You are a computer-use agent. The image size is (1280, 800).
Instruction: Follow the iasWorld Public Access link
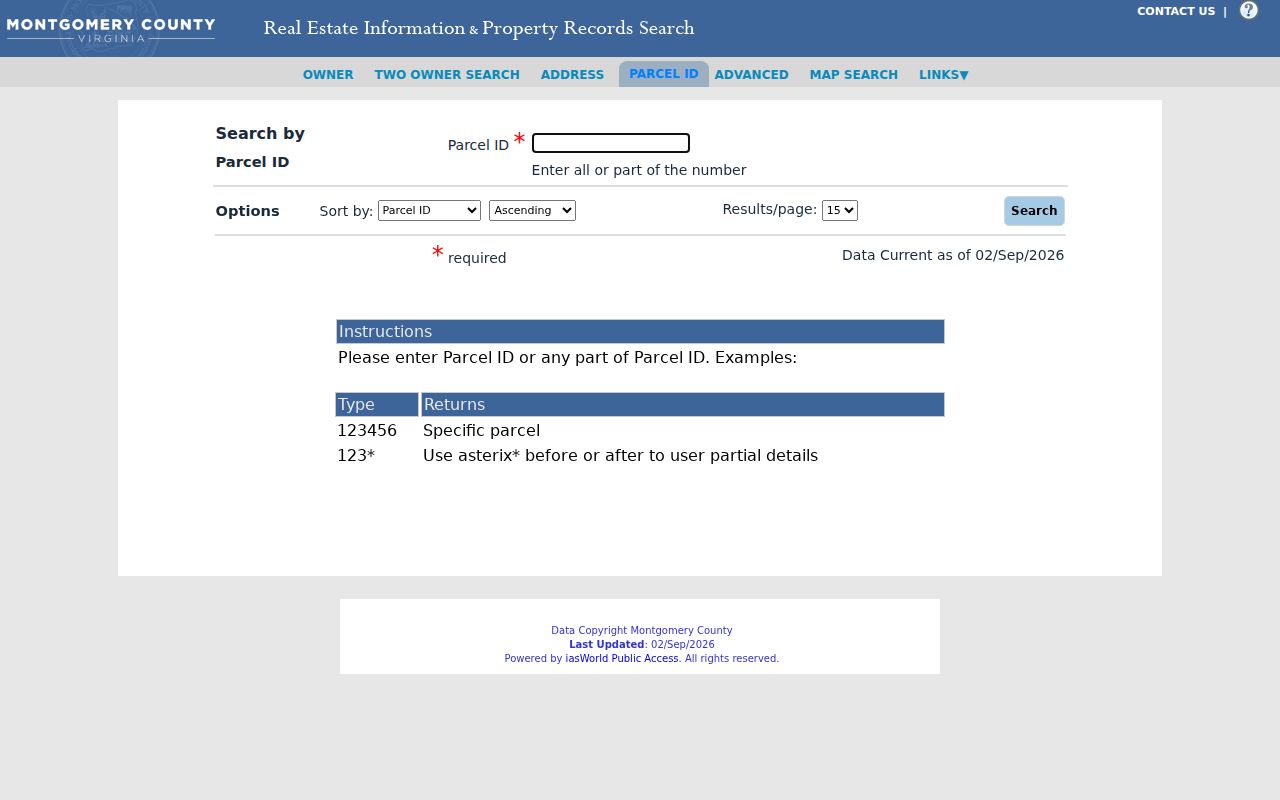(x=622, y=659)
